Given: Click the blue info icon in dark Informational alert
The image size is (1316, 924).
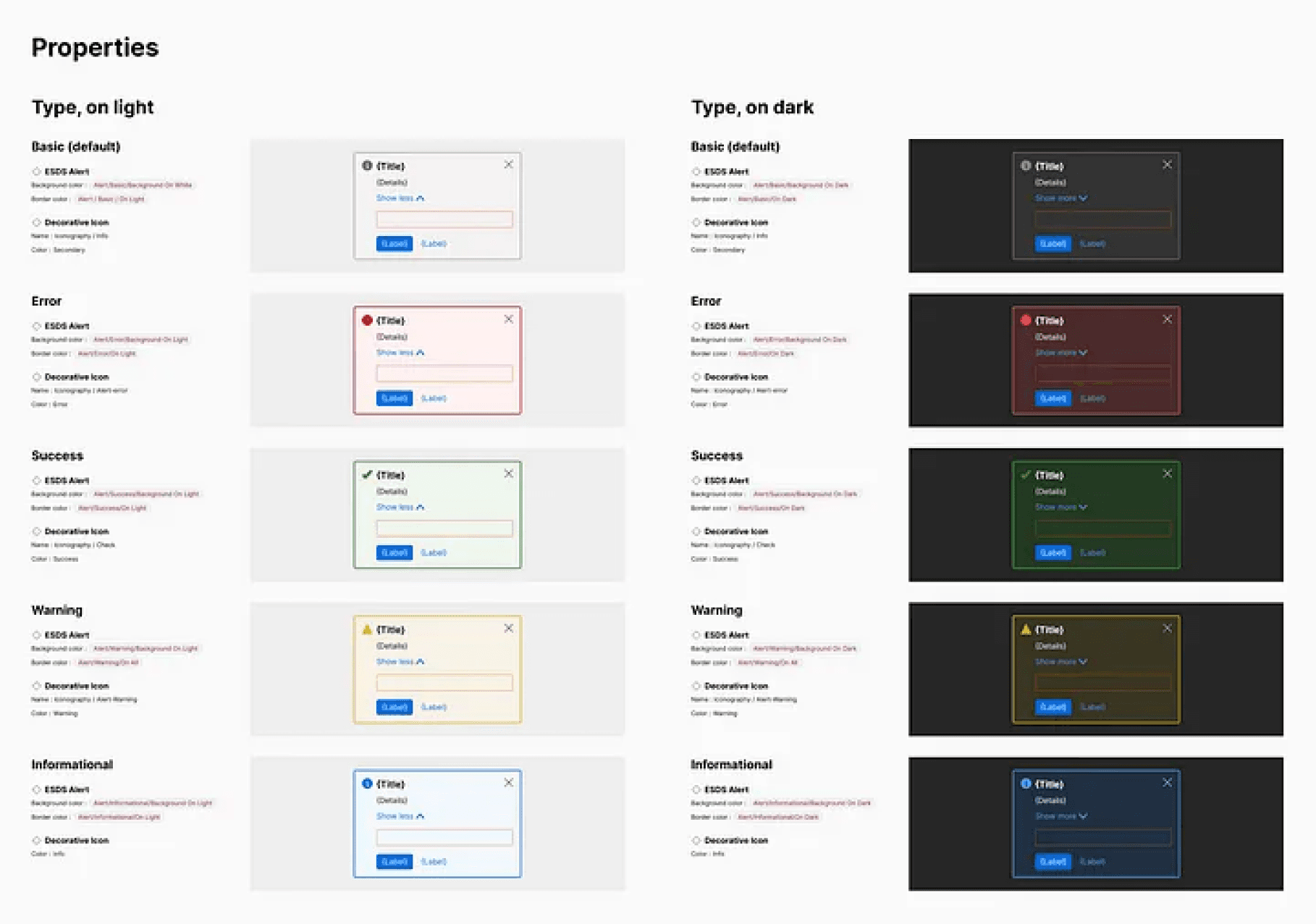Looking at the screenshot, I should 1026,784.
